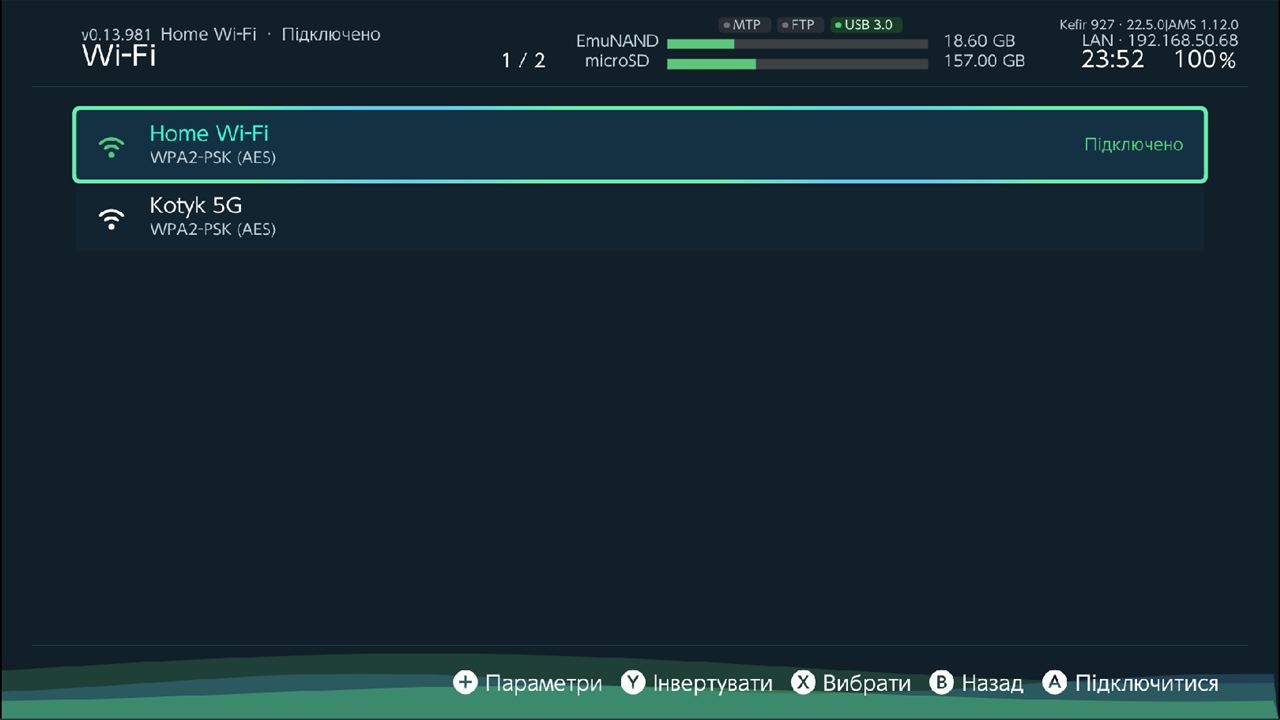Viewport: 1280px width, 720px height.
Task: Click the EmuNAND storage usage bar
Action: coord(797,44)
